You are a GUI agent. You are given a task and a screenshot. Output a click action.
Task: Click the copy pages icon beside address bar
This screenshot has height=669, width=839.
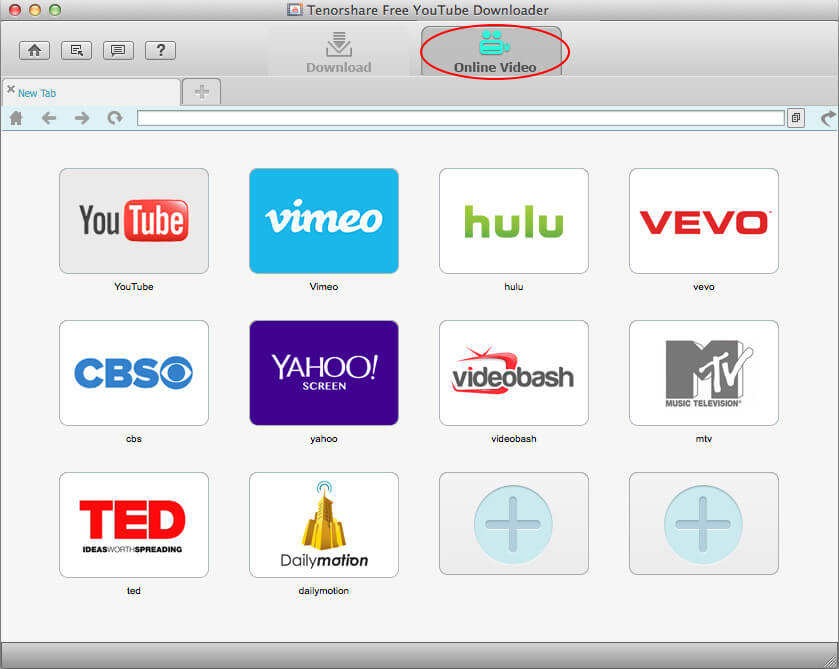(x=796, y=118)
